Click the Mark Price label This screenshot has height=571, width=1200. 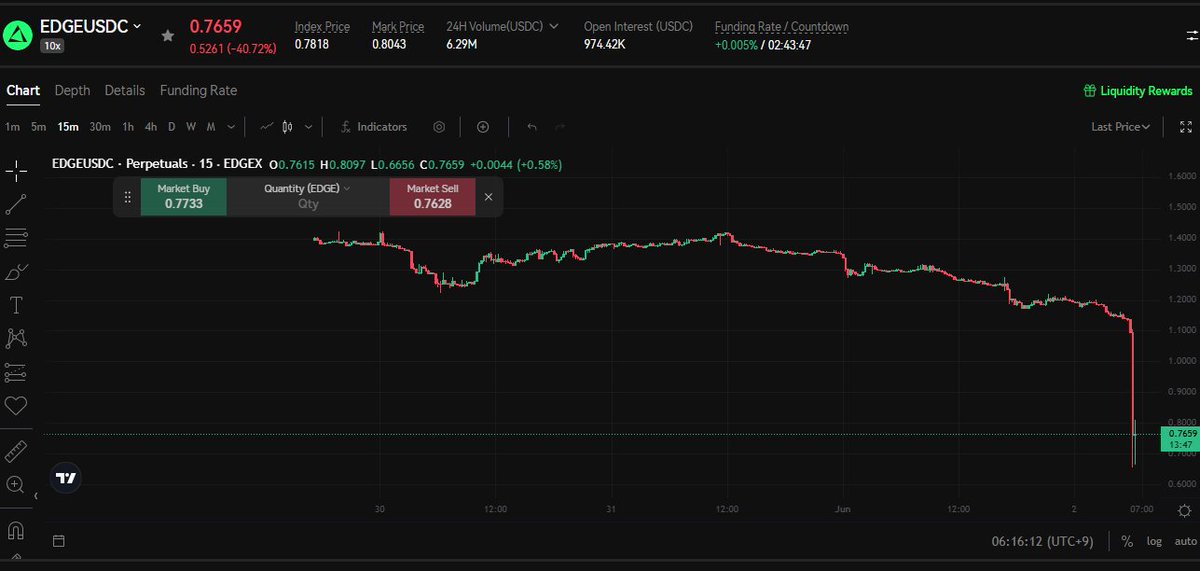(x=398, y=26)
